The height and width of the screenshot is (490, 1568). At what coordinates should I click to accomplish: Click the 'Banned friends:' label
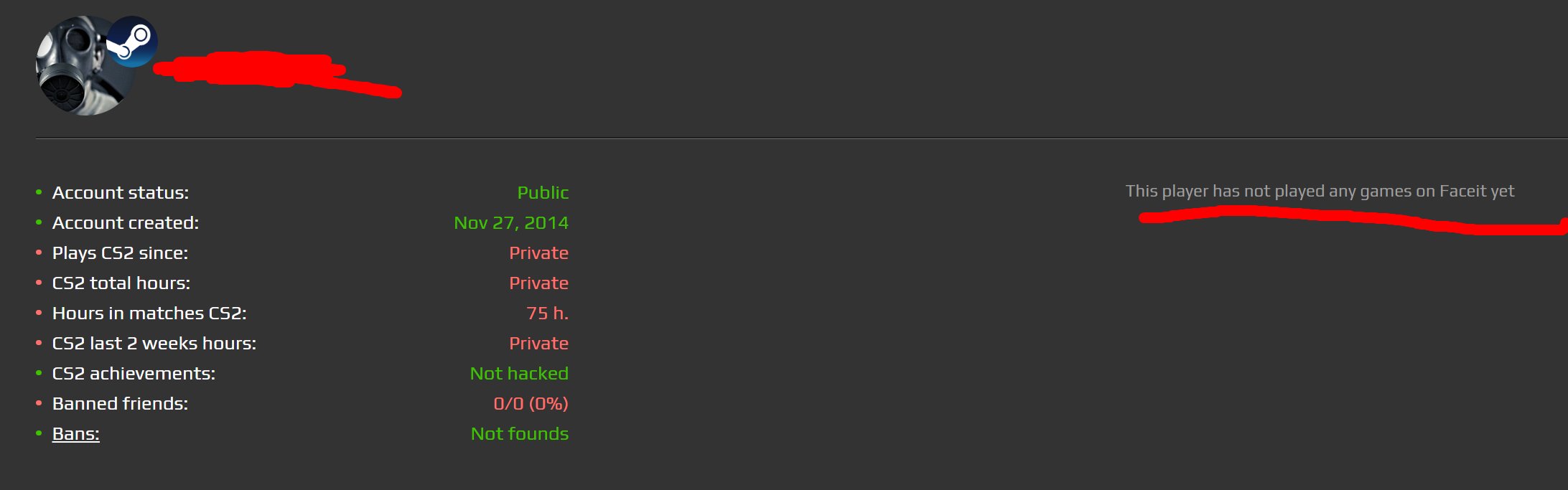pos(120,404)
